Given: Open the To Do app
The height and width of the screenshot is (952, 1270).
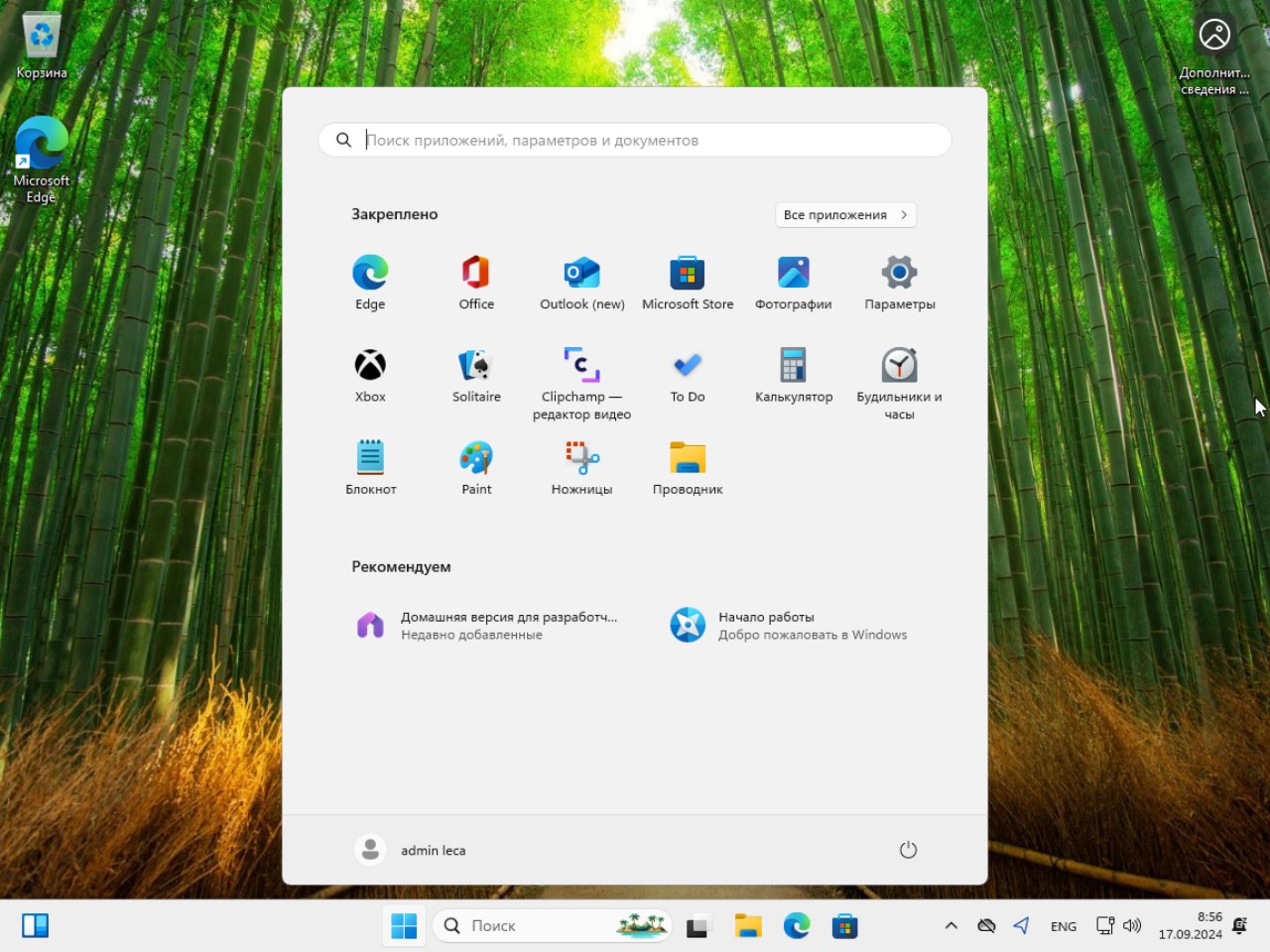Looking at the screenshot, I should pyautogui.click(x=688, y=376).
